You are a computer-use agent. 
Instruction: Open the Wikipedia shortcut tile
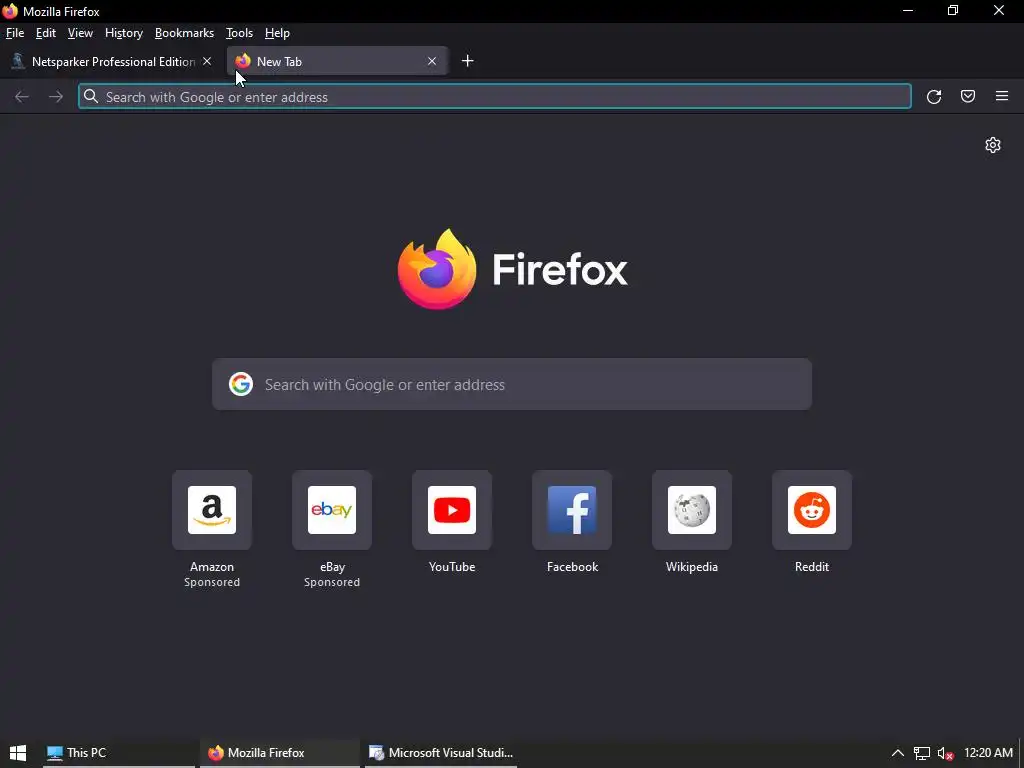click(692, 510)
